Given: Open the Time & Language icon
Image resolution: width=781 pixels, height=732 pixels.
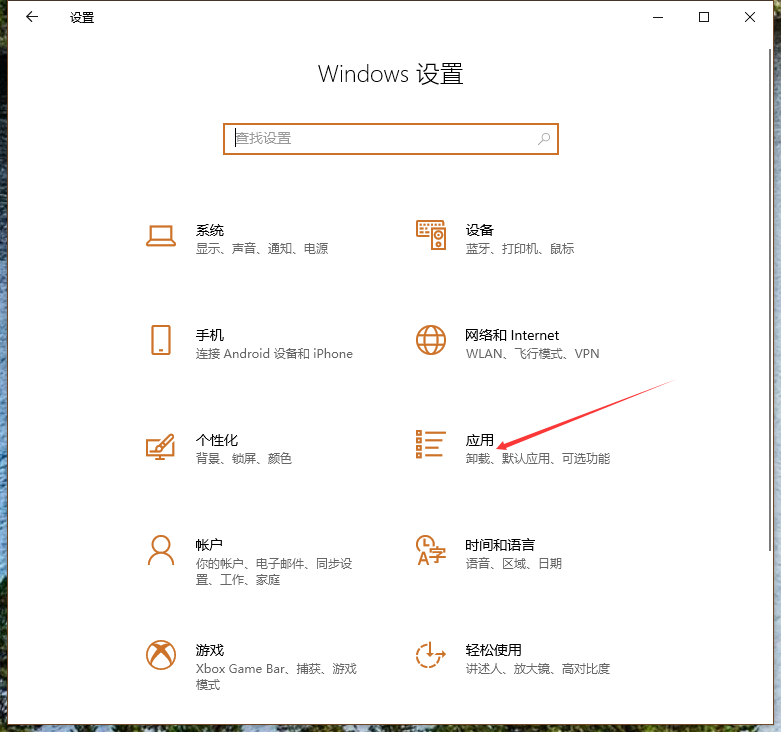Looking at the screenshot, I should 430,550.
